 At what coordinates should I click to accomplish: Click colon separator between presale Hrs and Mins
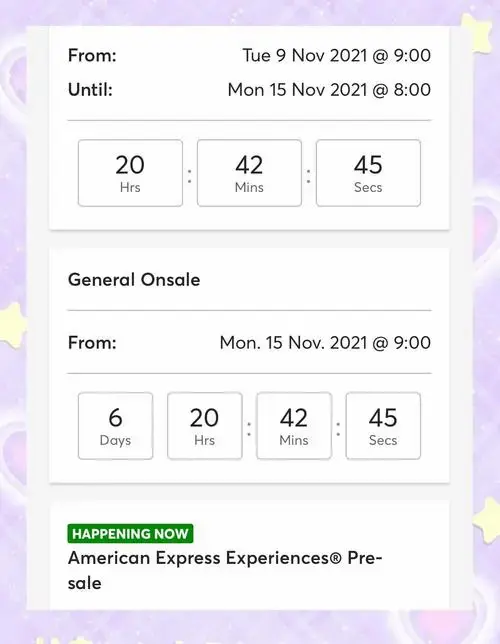click(x=189, y=175)
